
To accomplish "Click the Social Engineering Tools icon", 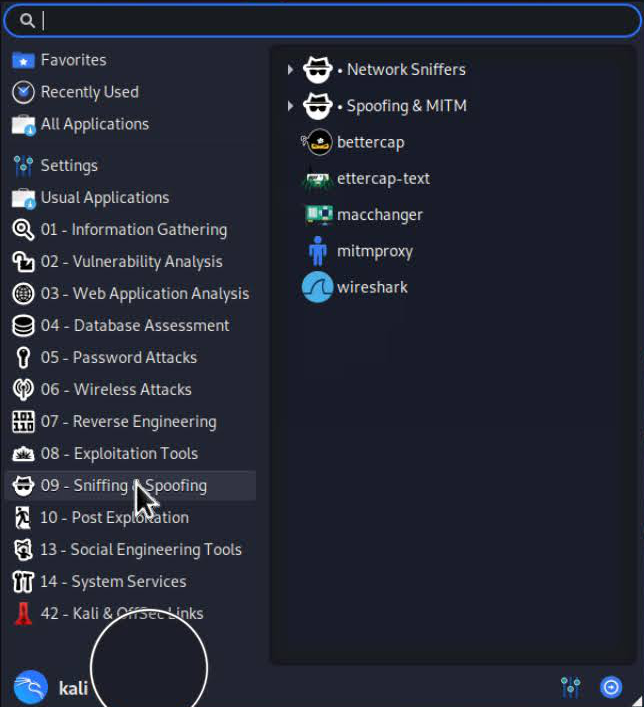I will click(x=23, y=550).
